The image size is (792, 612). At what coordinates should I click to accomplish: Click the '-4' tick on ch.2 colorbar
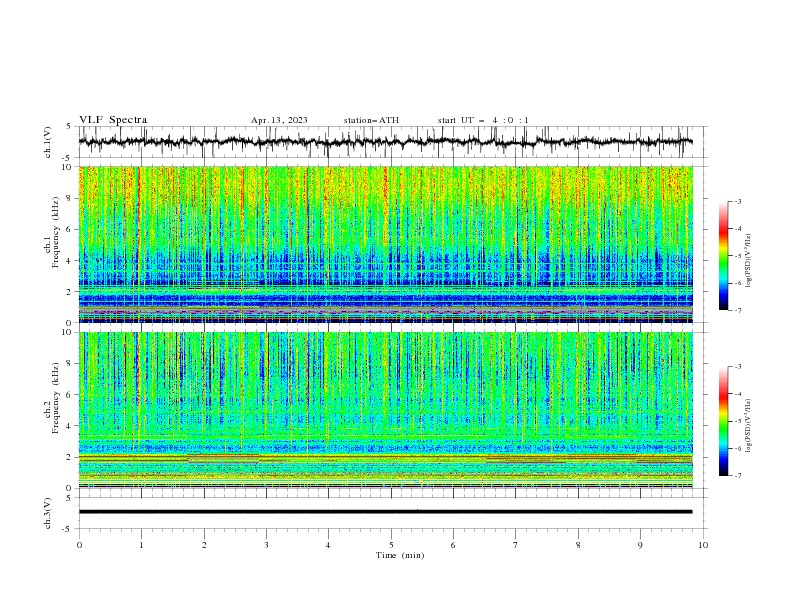737,394
